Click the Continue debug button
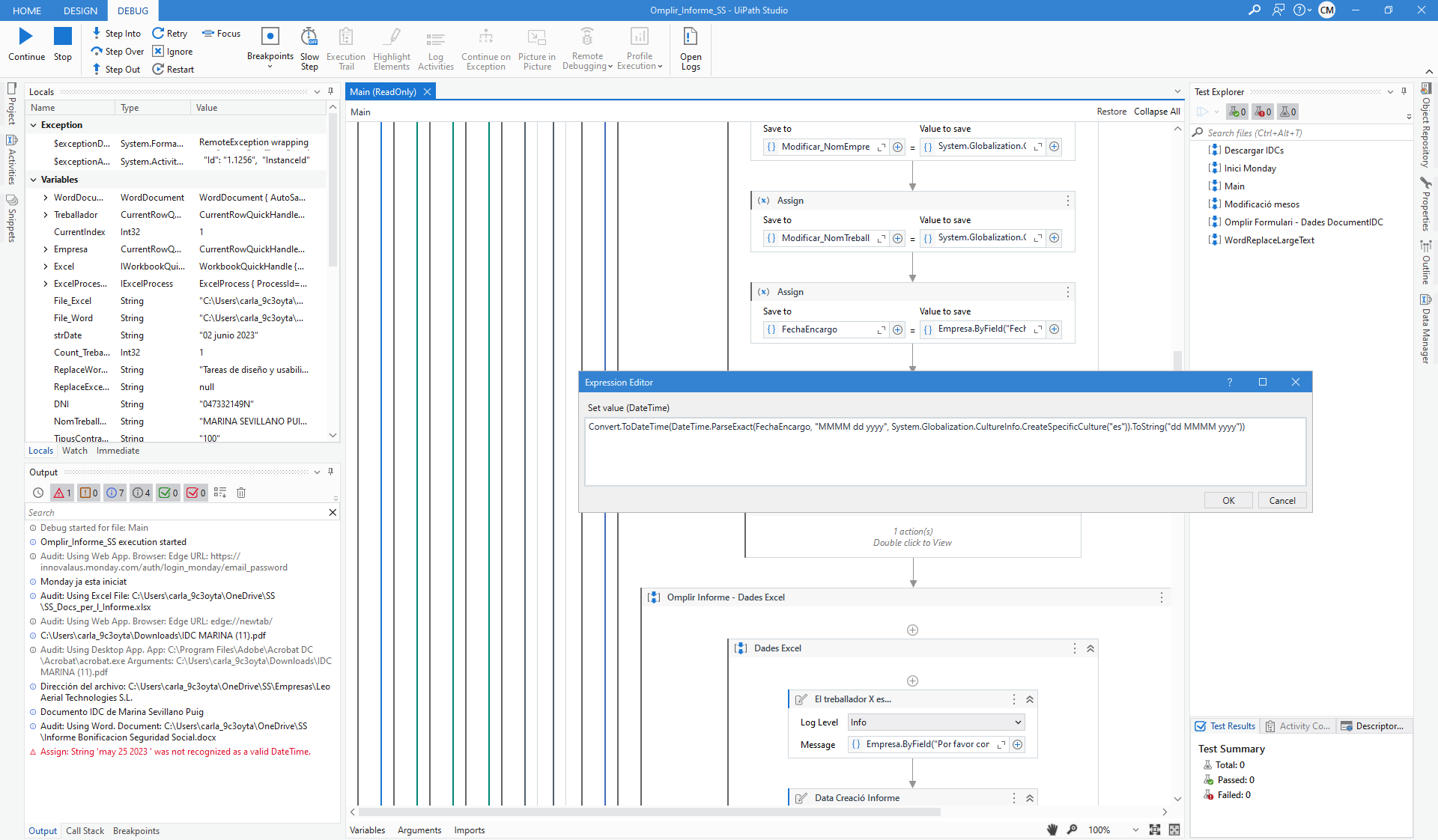The image size is (1438, 840). (26, 44)
